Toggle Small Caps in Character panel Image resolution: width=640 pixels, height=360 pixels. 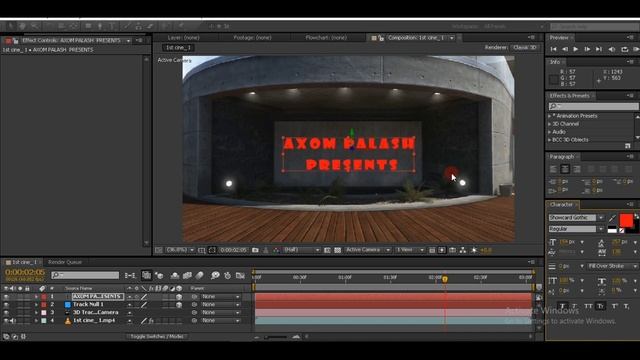pyautogui.click(x=601, y=306)
